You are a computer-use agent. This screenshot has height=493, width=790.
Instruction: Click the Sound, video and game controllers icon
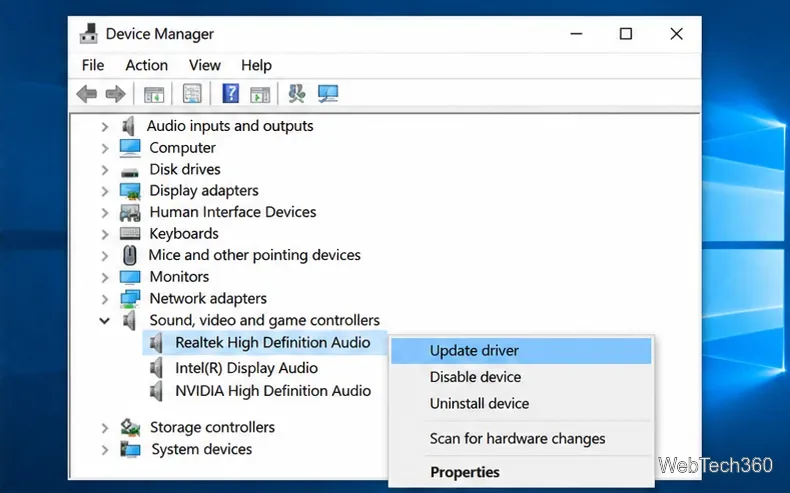pyautogui.click(x=129, y=320)
